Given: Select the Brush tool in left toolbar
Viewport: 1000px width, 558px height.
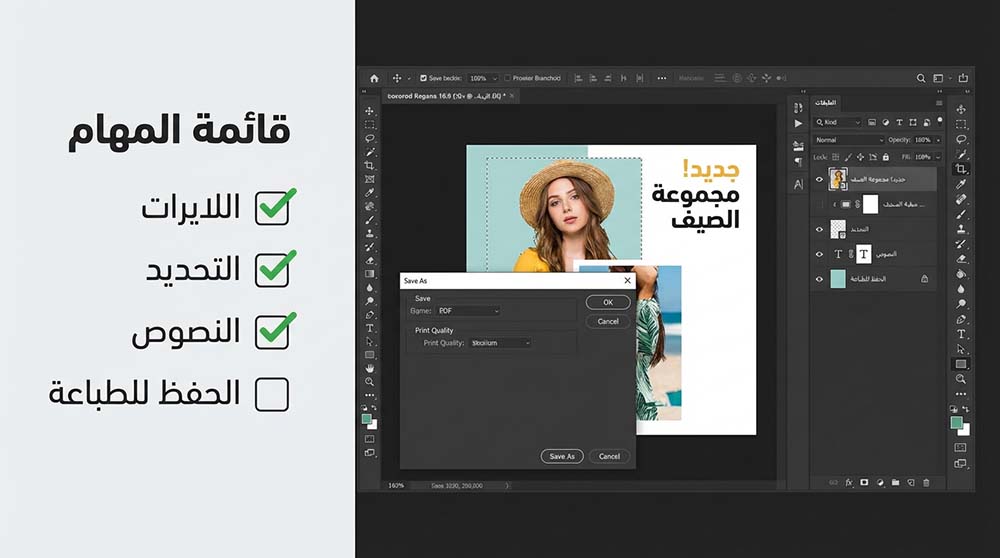Looking at the screenshot, I should pos(370,220).
